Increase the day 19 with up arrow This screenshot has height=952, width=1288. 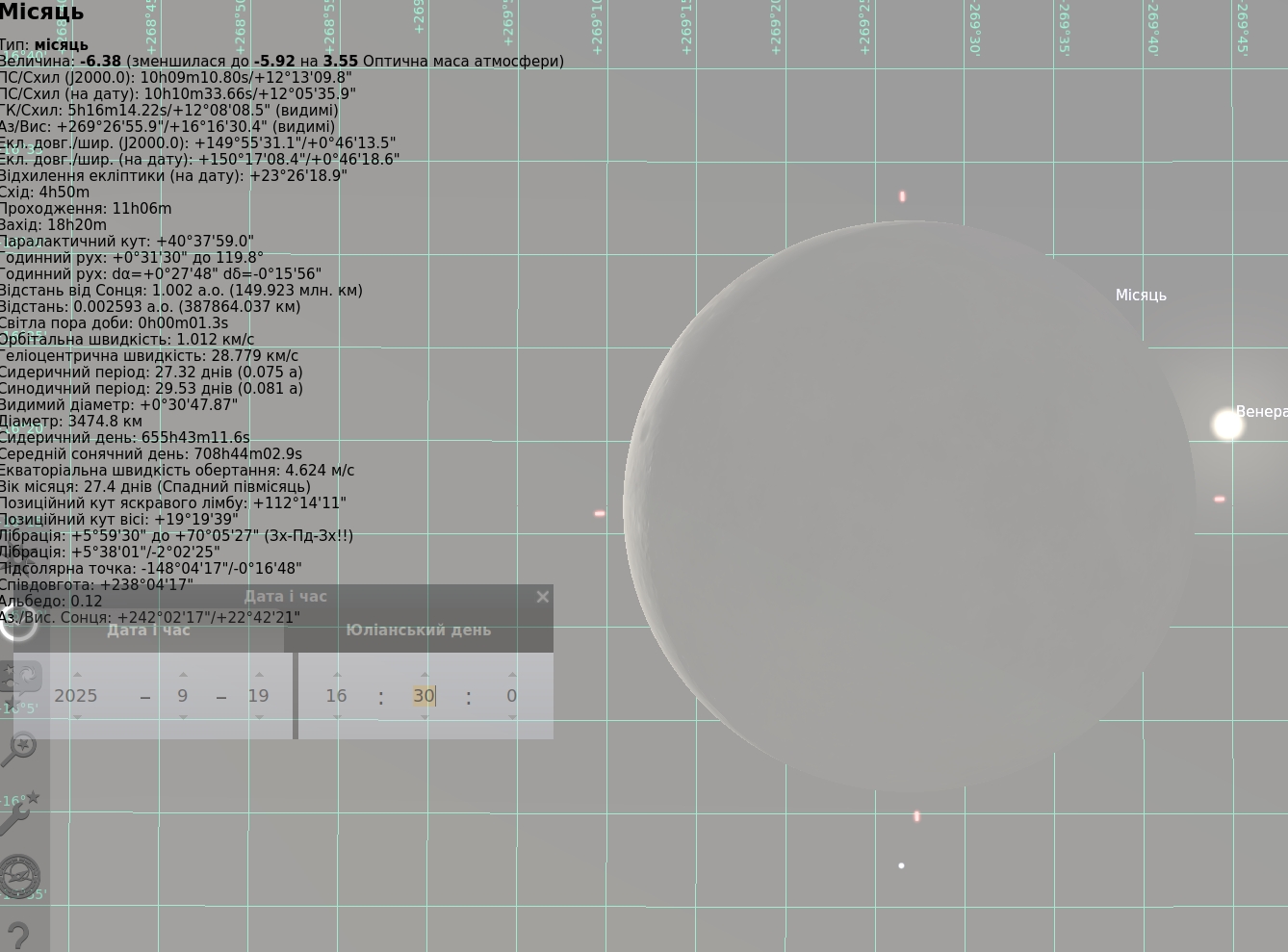259,675
